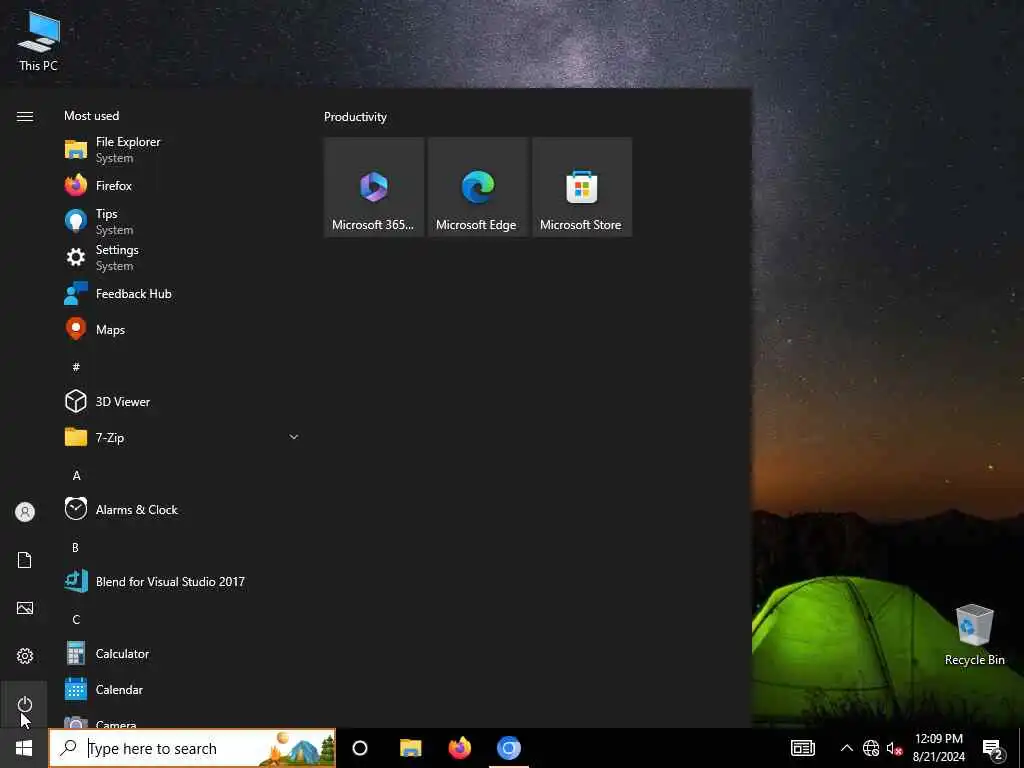Click the taskbar search box
This screenshot has height=768, width=1024.
click(193, 748)
